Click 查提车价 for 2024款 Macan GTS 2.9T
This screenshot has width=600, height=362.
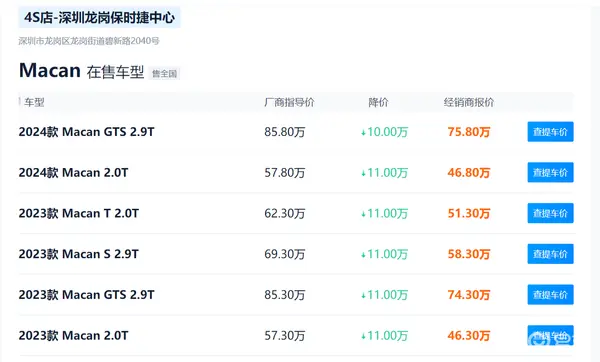click(x=550, y=132)
